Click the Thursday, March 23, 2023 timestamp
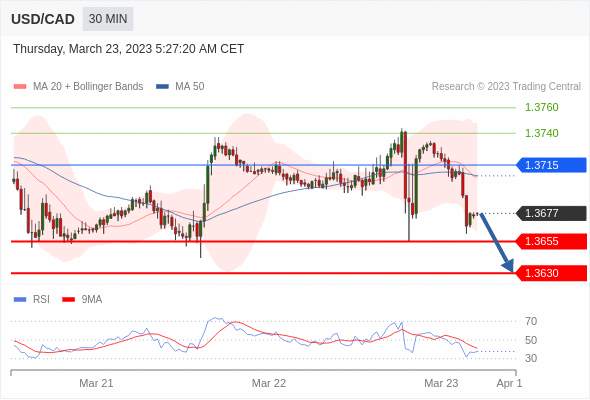 click(128, 49)
